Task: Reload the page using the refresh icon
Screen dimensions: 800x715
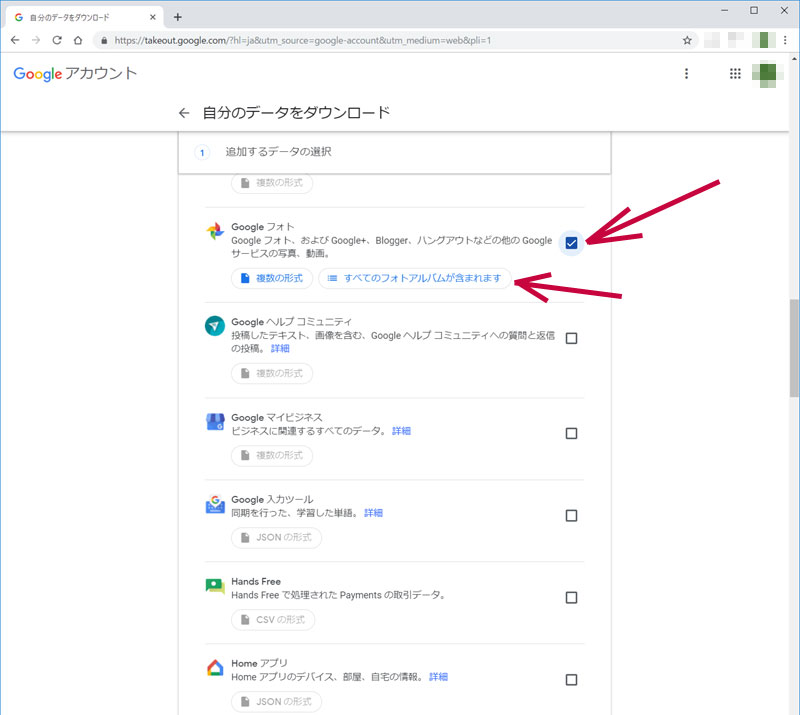Action: [57, 40]
